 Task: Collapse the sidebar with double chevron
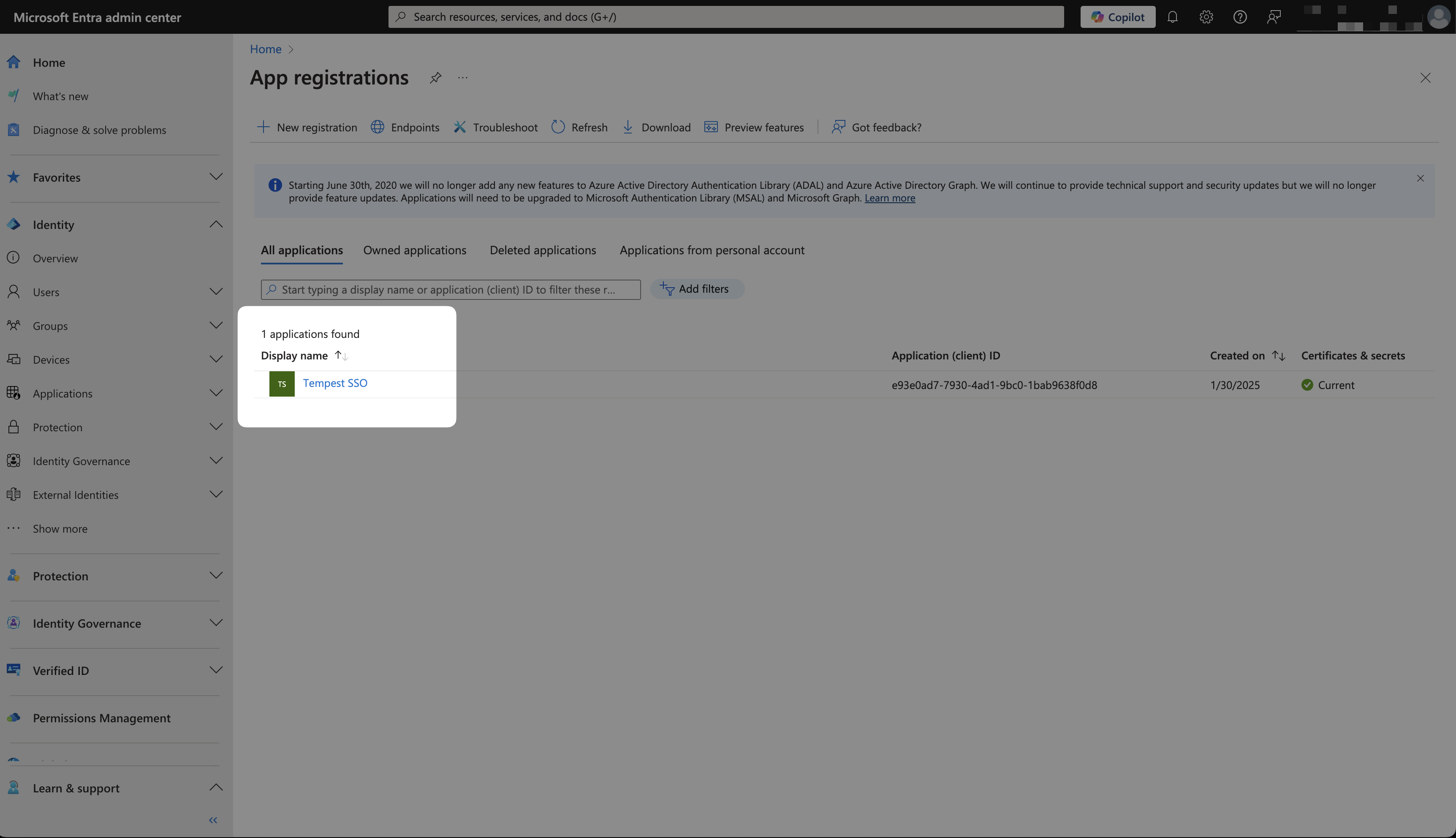(213, 820)
